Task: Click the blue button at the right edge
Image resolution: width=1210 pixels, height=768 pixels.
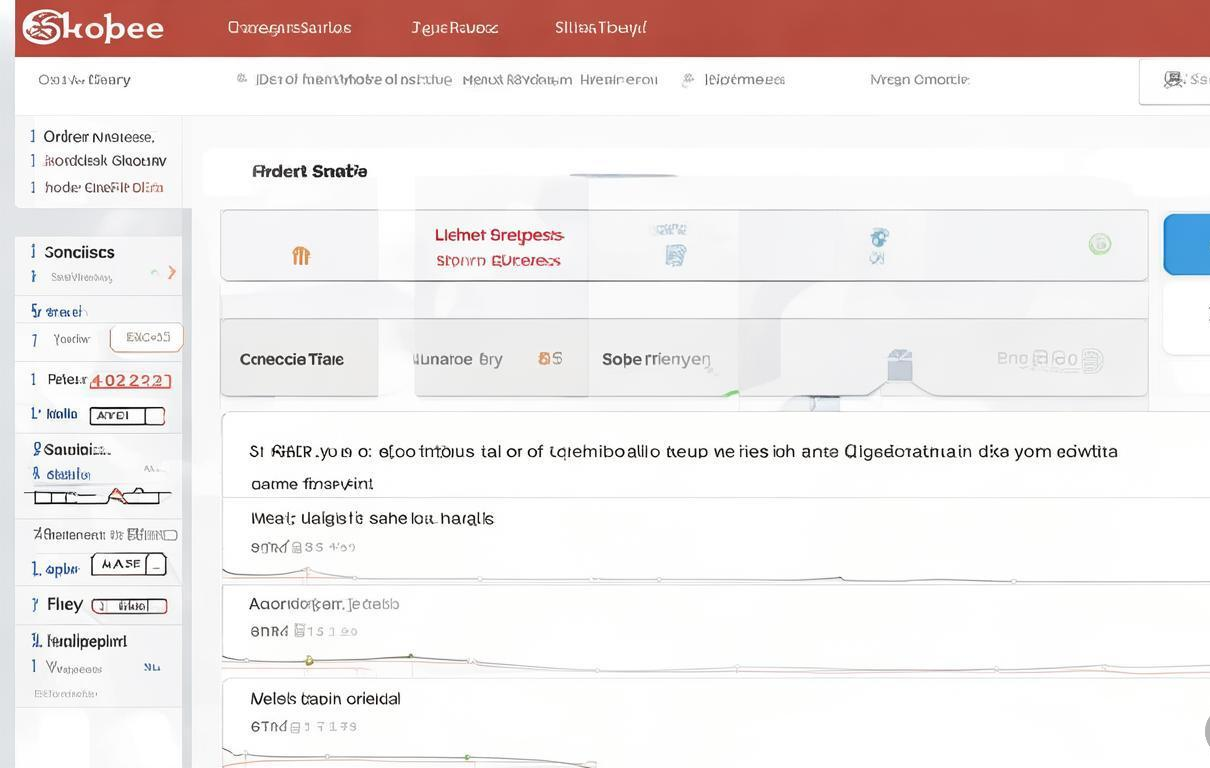Action: (1188, 244)
